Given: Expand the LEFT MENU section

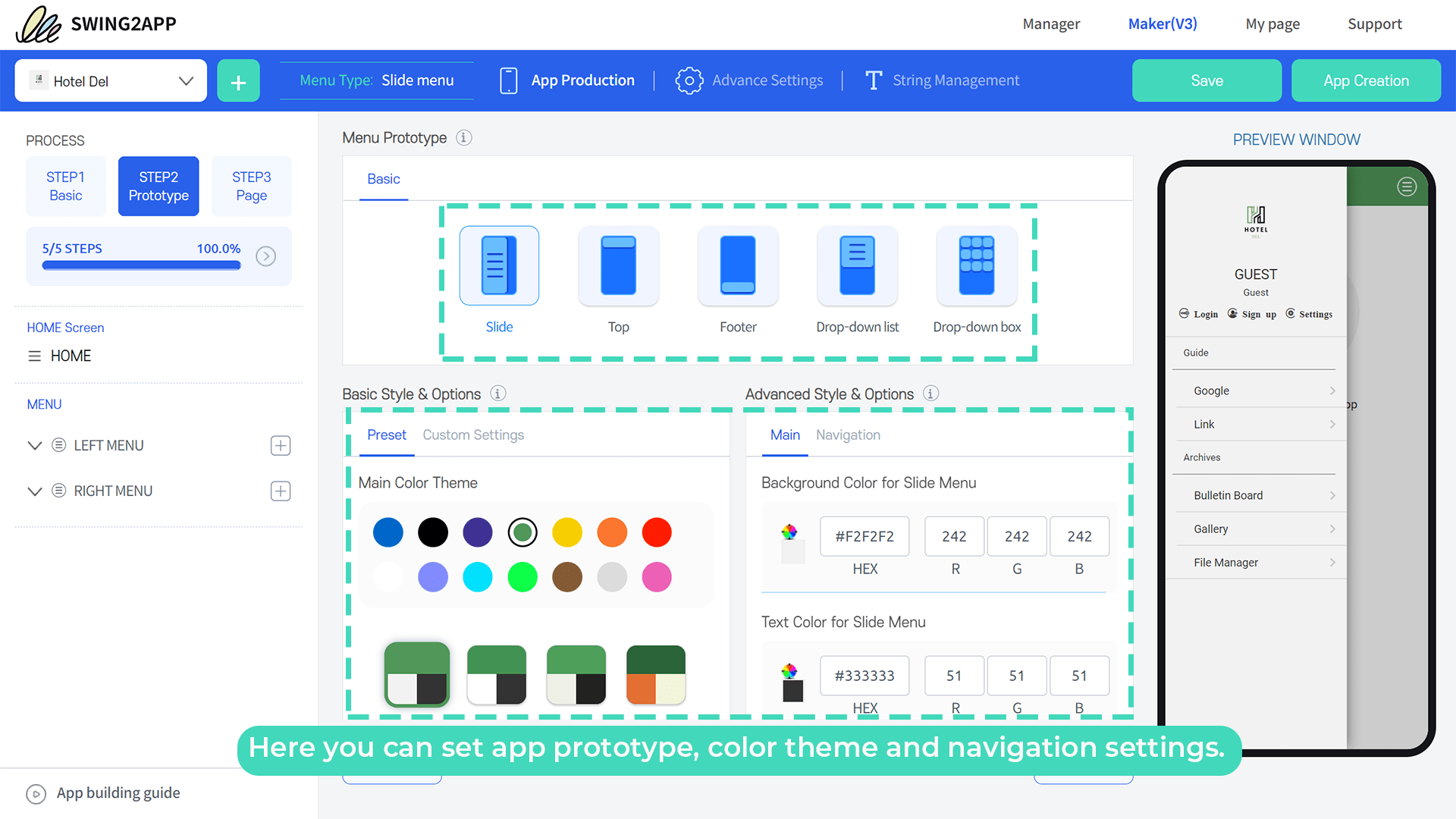Looking at the screenshot, I should (34, 445).
